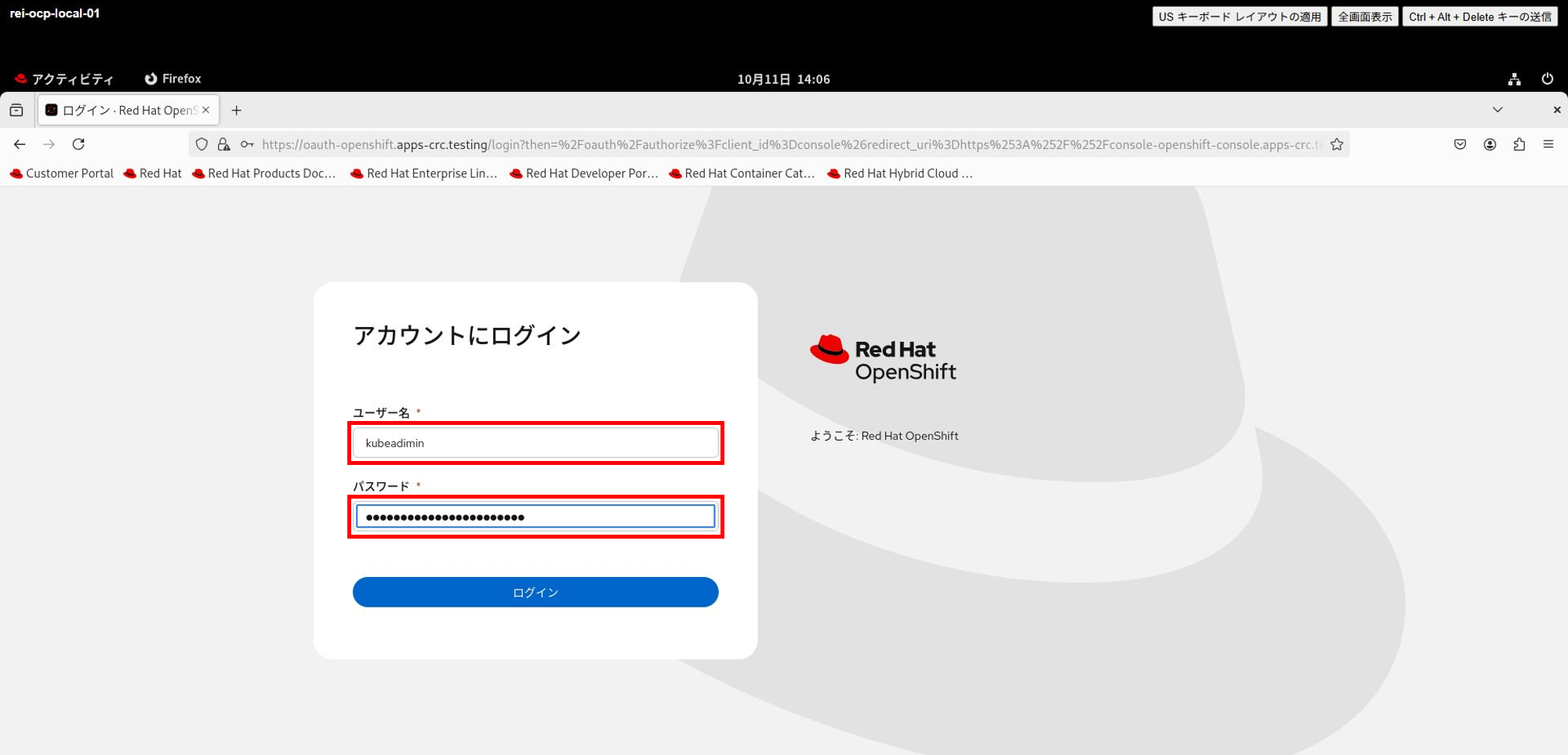The image size is (1568, 755).
Task: Click the bookmark star icon in the address bar
Action: 1337,144
